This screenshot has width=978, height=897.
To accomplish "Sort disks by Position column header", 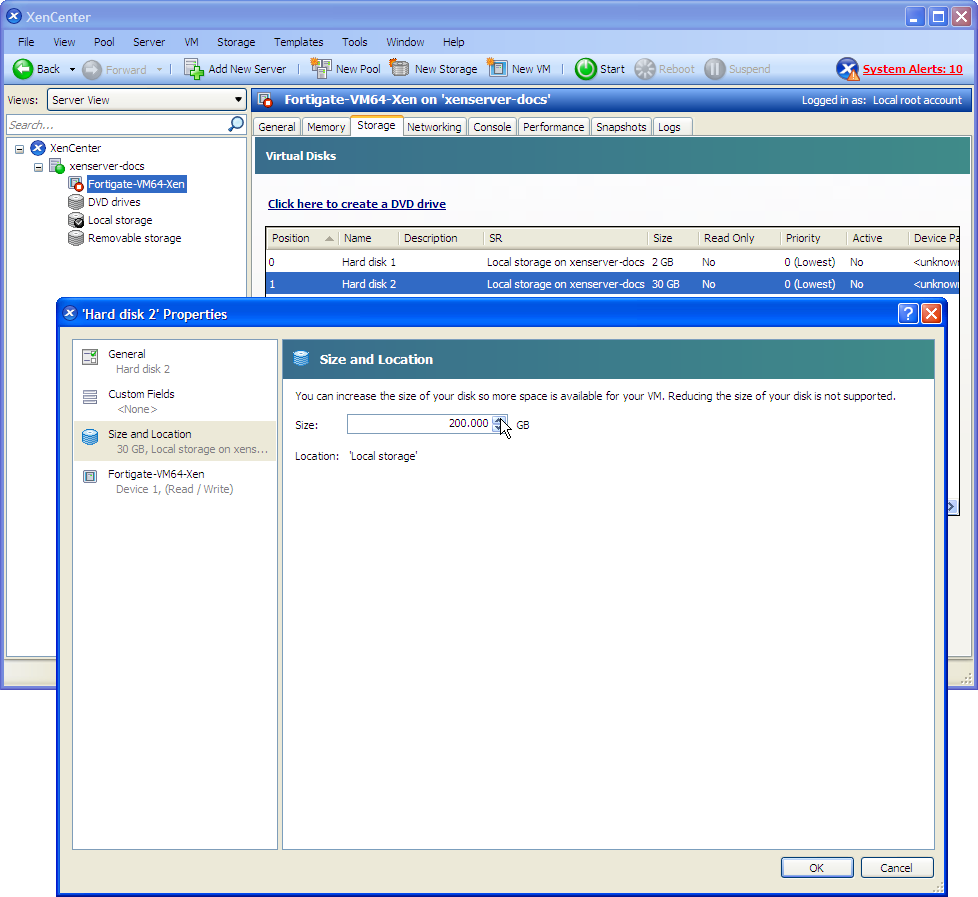I will click(303, 238).
